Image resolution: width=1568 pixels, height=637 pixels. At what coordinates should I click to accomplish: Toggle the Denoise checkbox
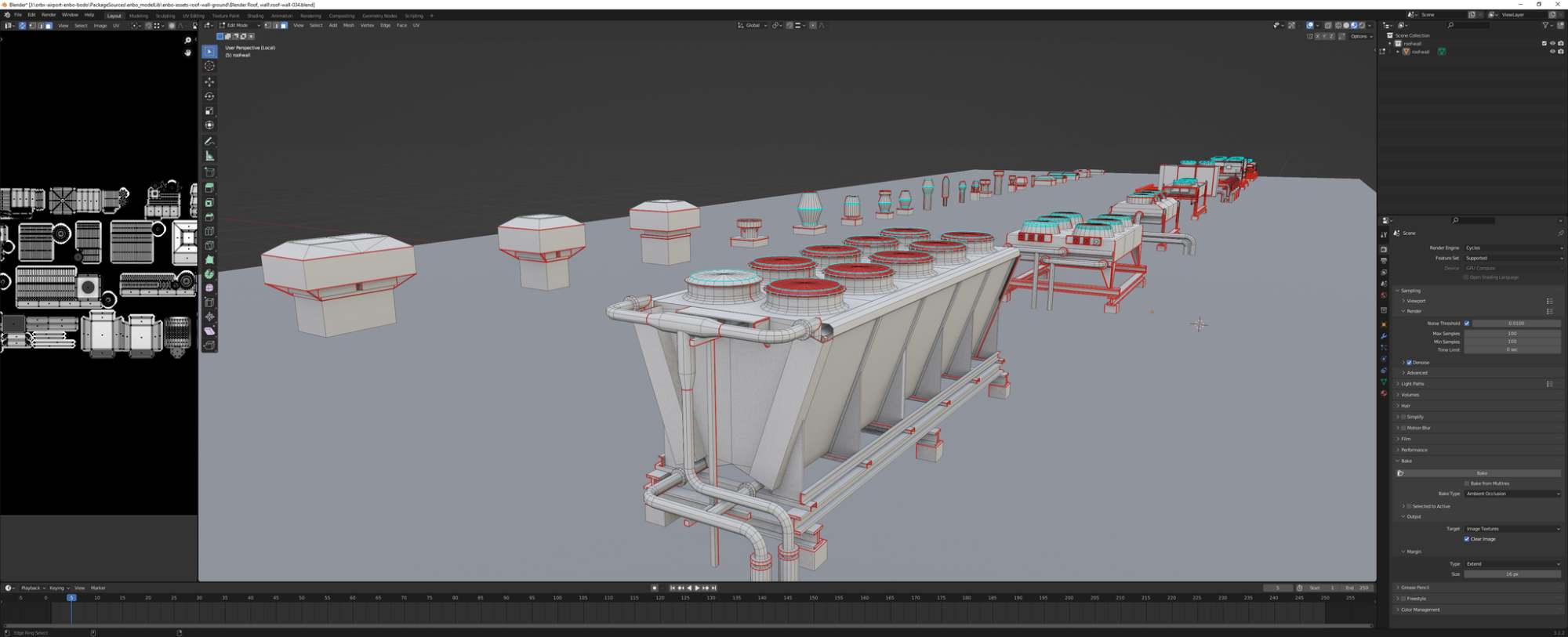[x=1409, y=363]
